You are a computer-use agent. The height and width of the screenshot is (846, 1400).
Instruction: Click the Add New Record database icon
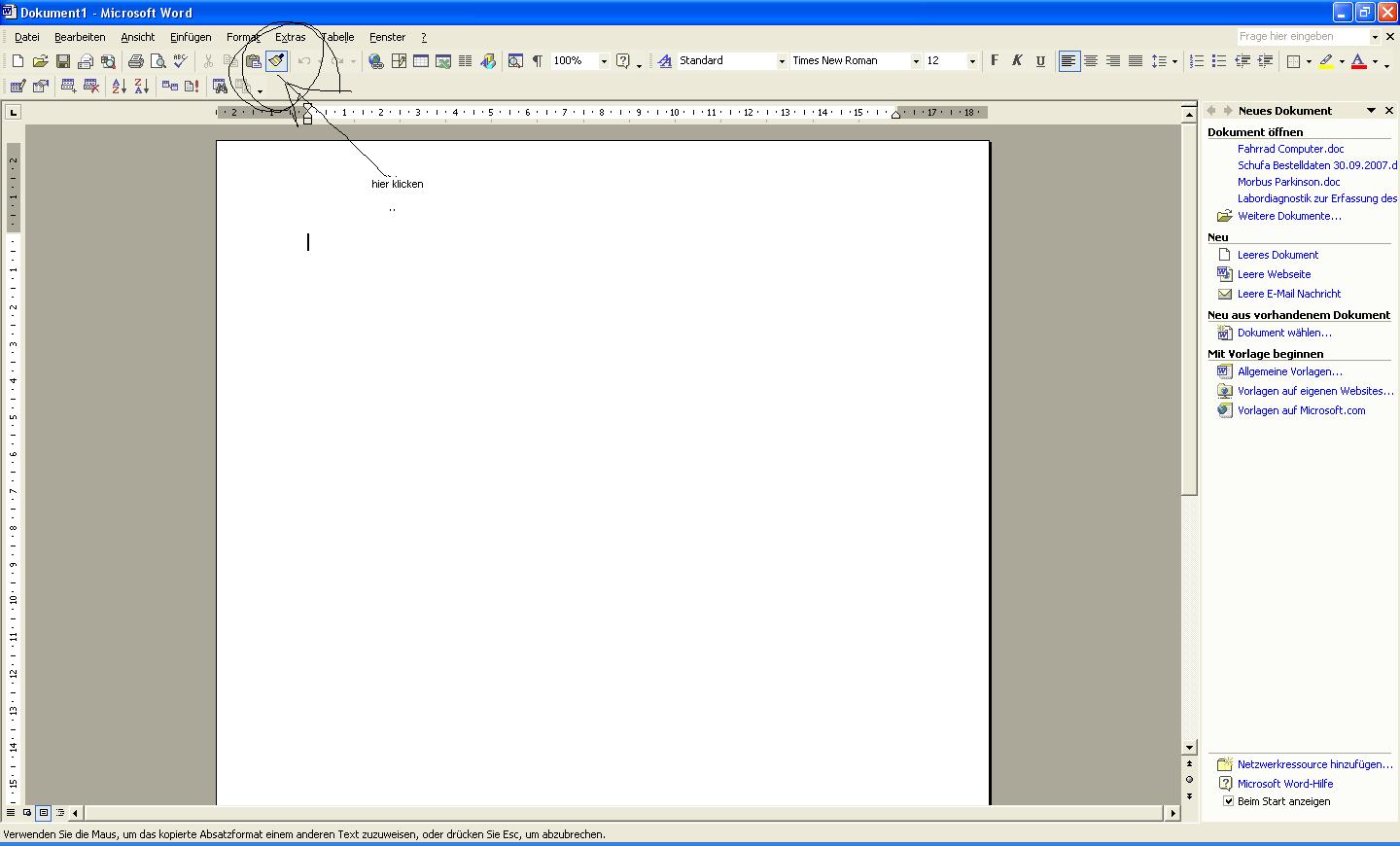pyautogui.click(x=68, y=87)
